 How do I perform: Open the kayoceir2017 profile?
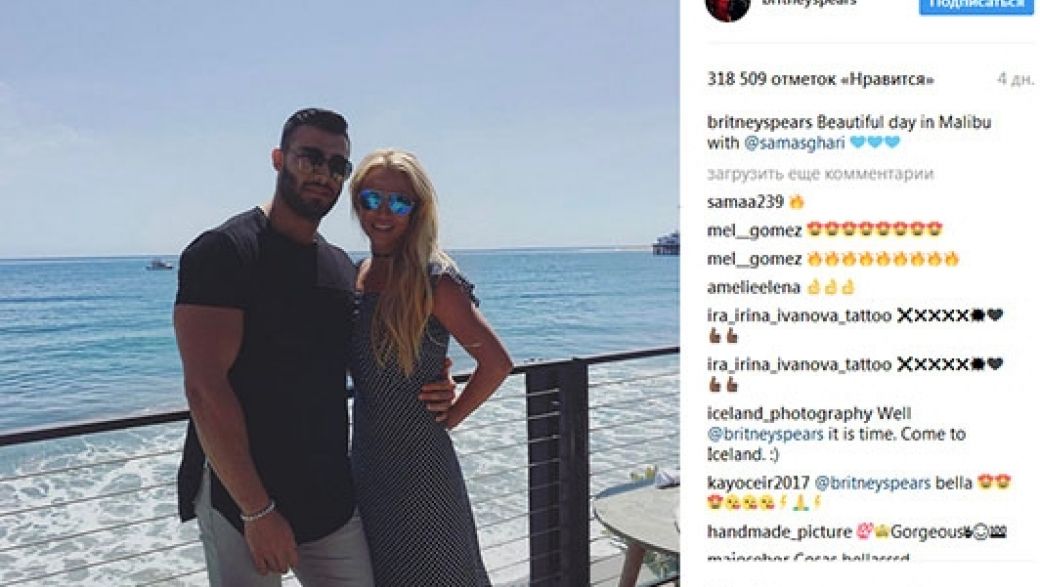pyautogui.click(x=757, y=483)
